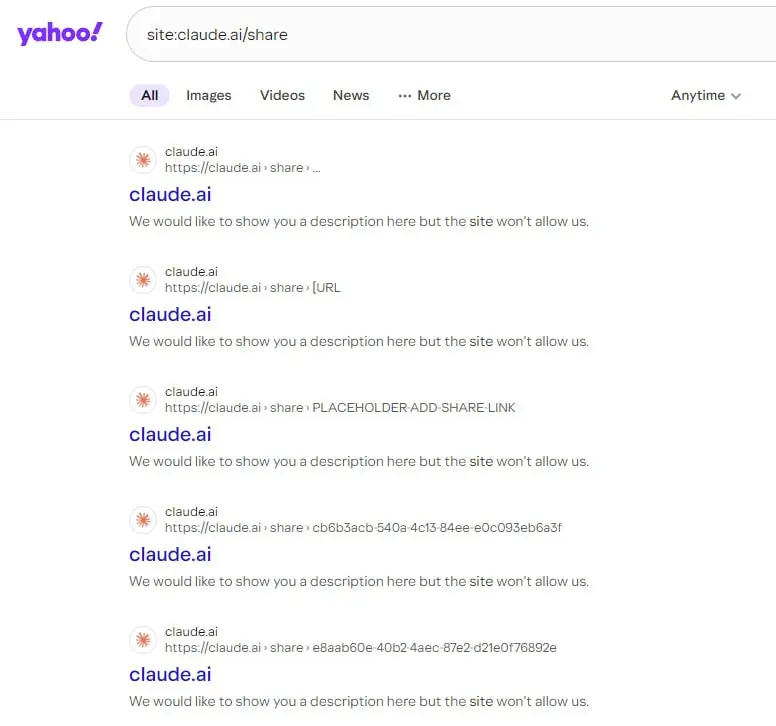The width and height of the screenshot is (776, 726).
Task: Open the claude.ai title under the e8aab60e URL
Action: [170, 675]
